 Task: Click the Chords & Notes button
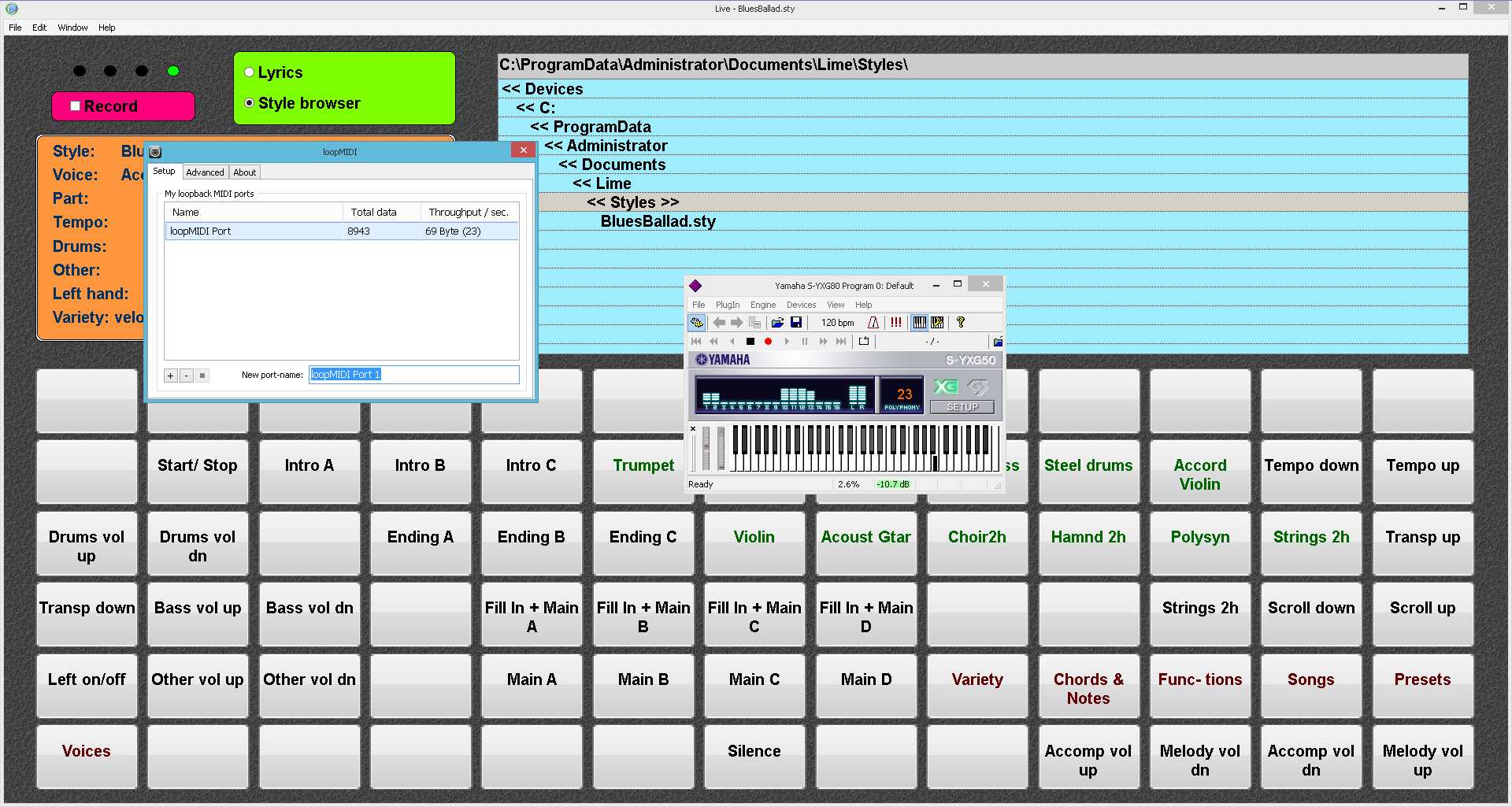(1088, 686)
